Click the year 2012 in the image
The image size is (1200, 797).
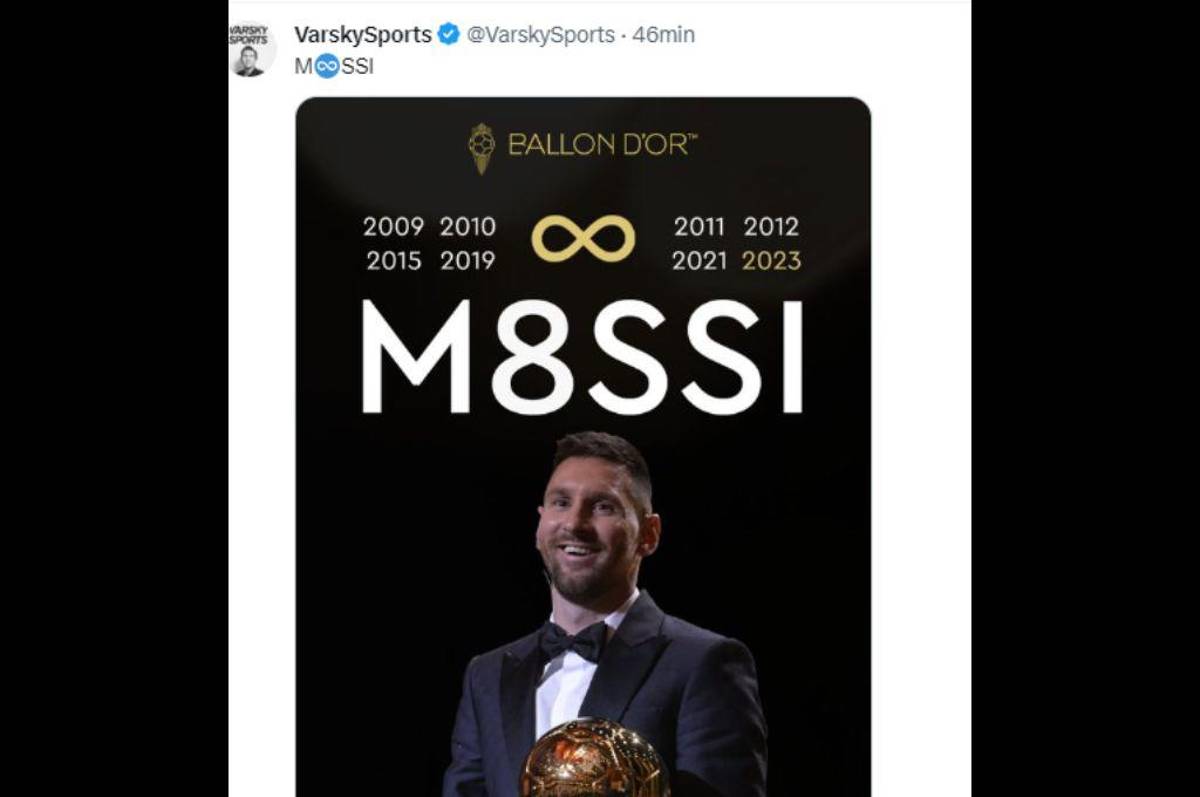pyautogui.click(x=770, y=227)
